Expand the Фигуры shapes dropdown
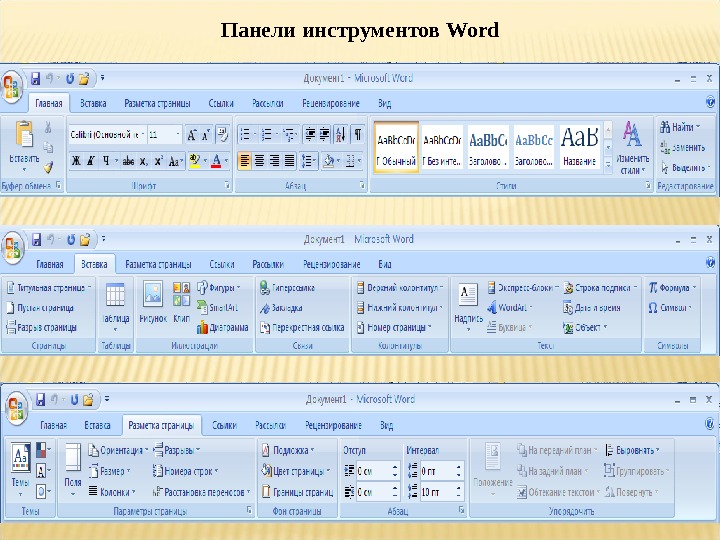Viewport: 720px width, 540px height. (219, 287)
